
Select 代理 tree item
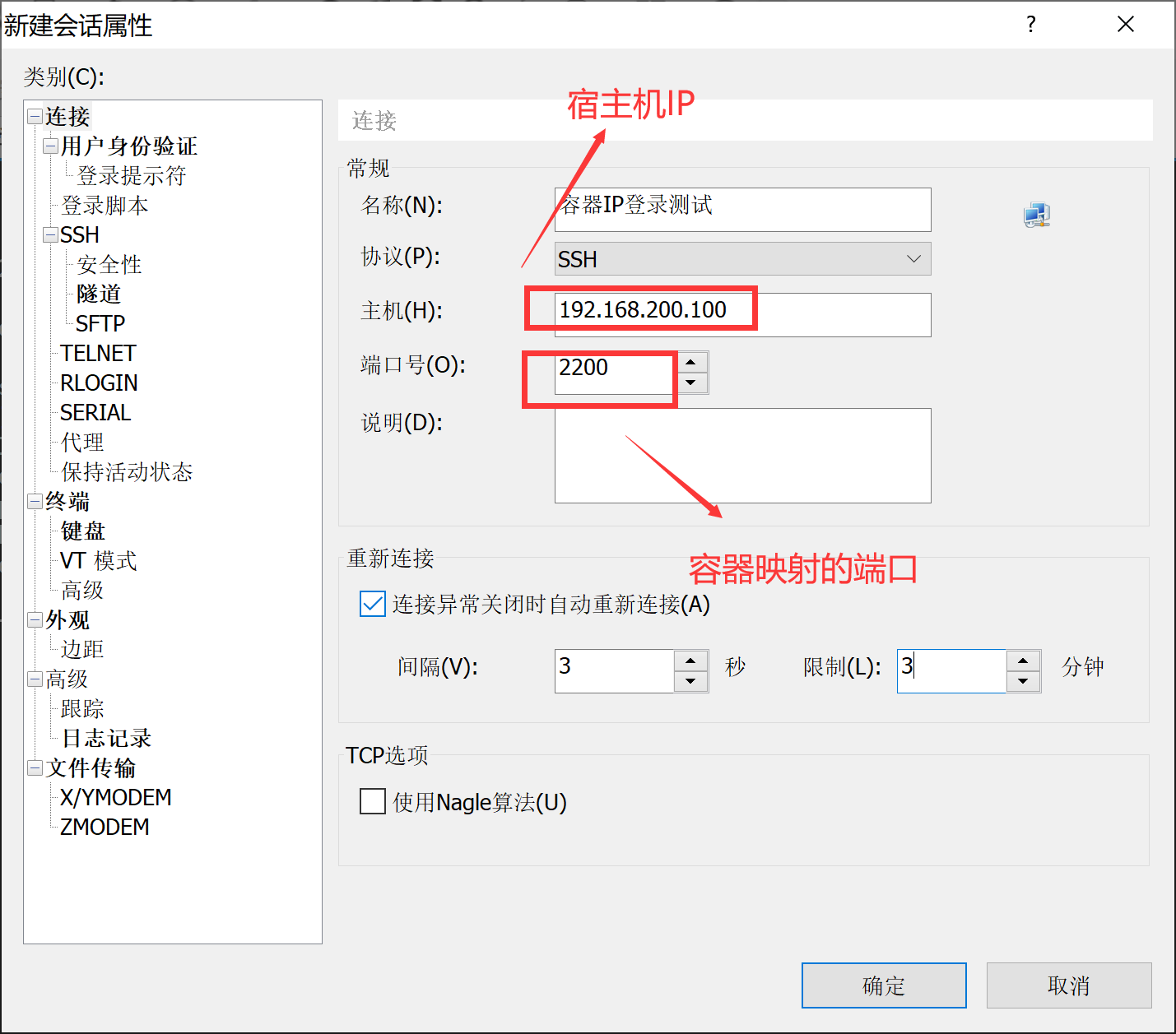82,443
